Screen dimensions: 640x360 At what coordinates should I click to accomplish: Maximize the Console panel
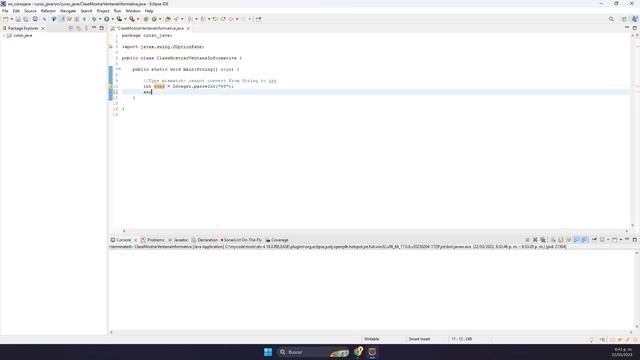(635, 240)
